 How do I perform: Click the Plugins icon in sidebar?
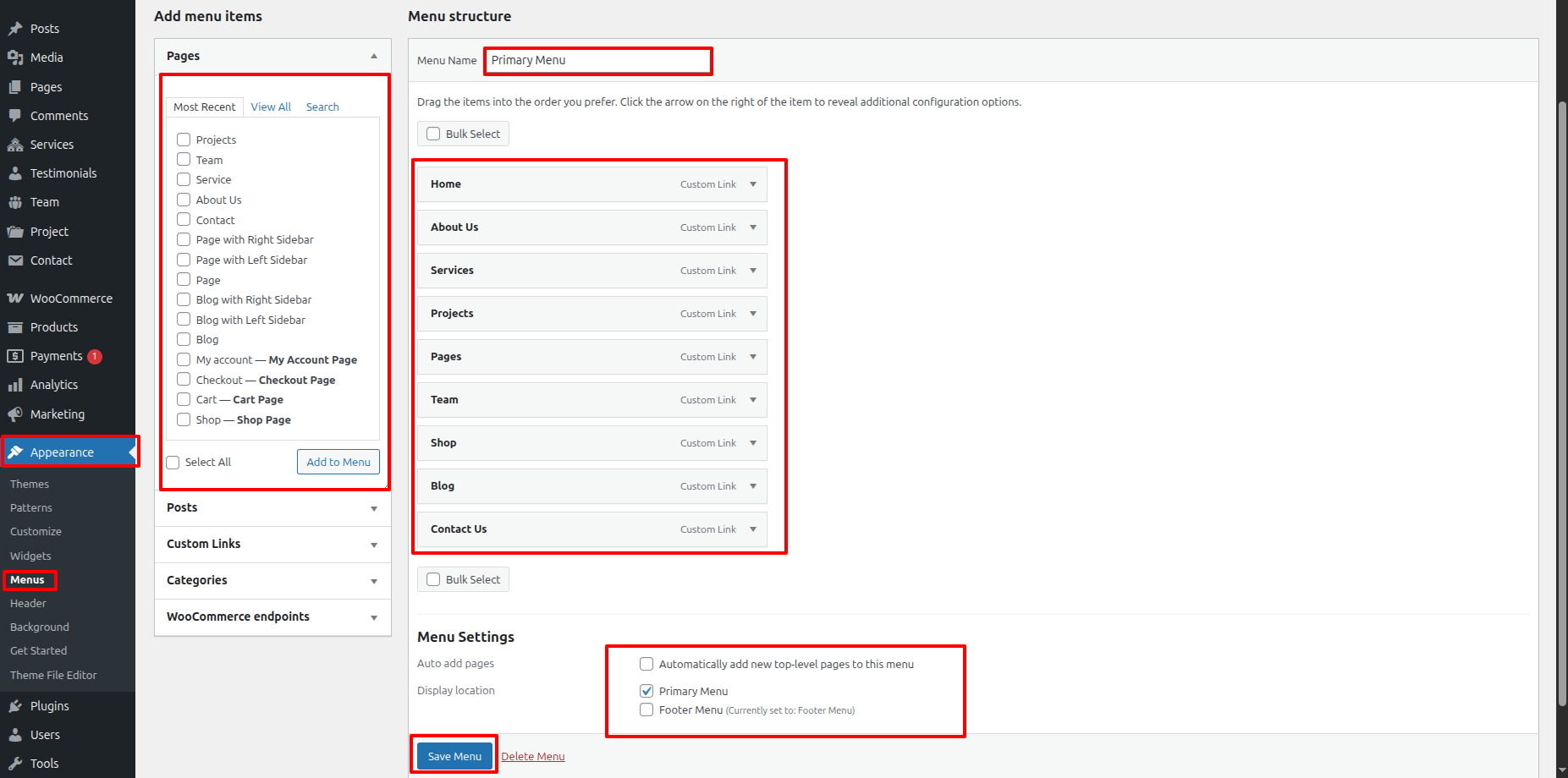click(15, 706)
